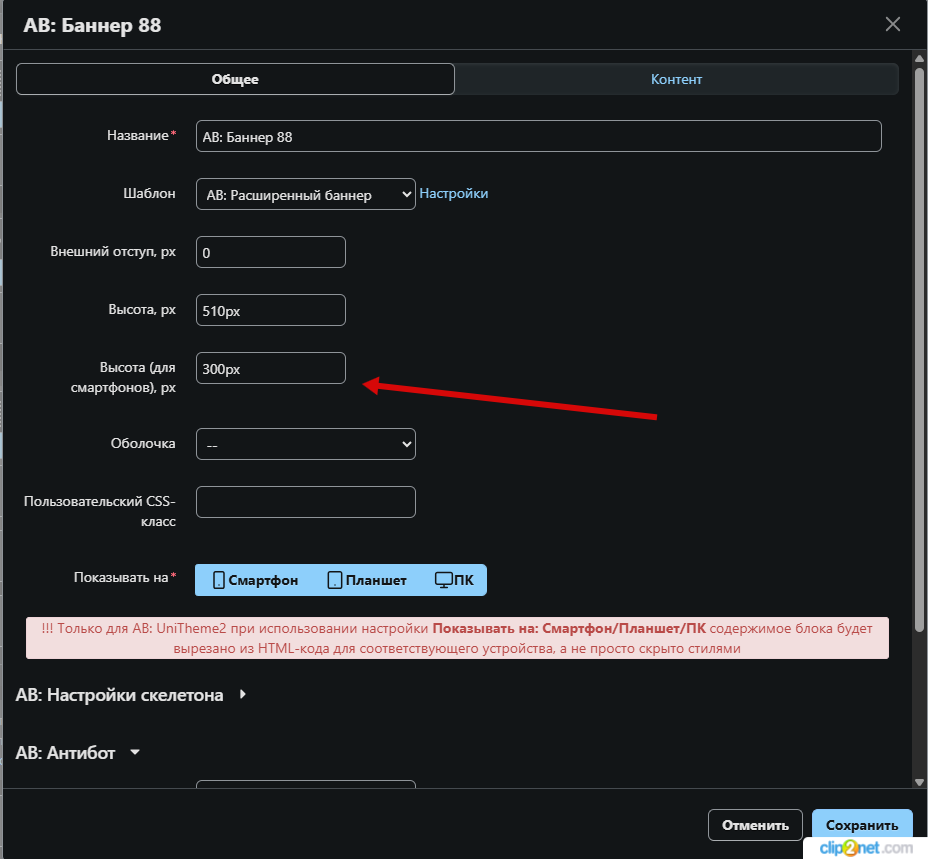Edit the Высота для смартфонов field
Image resolution: width=928 pixels, height=859 pixels.
[270, 368]
